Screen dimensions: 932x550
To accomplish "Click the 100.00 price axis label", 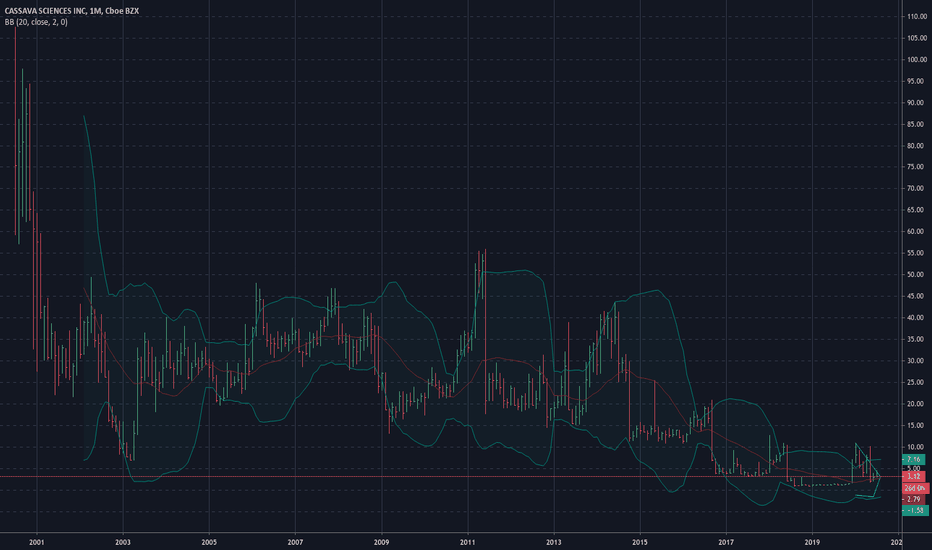I will (917, 59).
